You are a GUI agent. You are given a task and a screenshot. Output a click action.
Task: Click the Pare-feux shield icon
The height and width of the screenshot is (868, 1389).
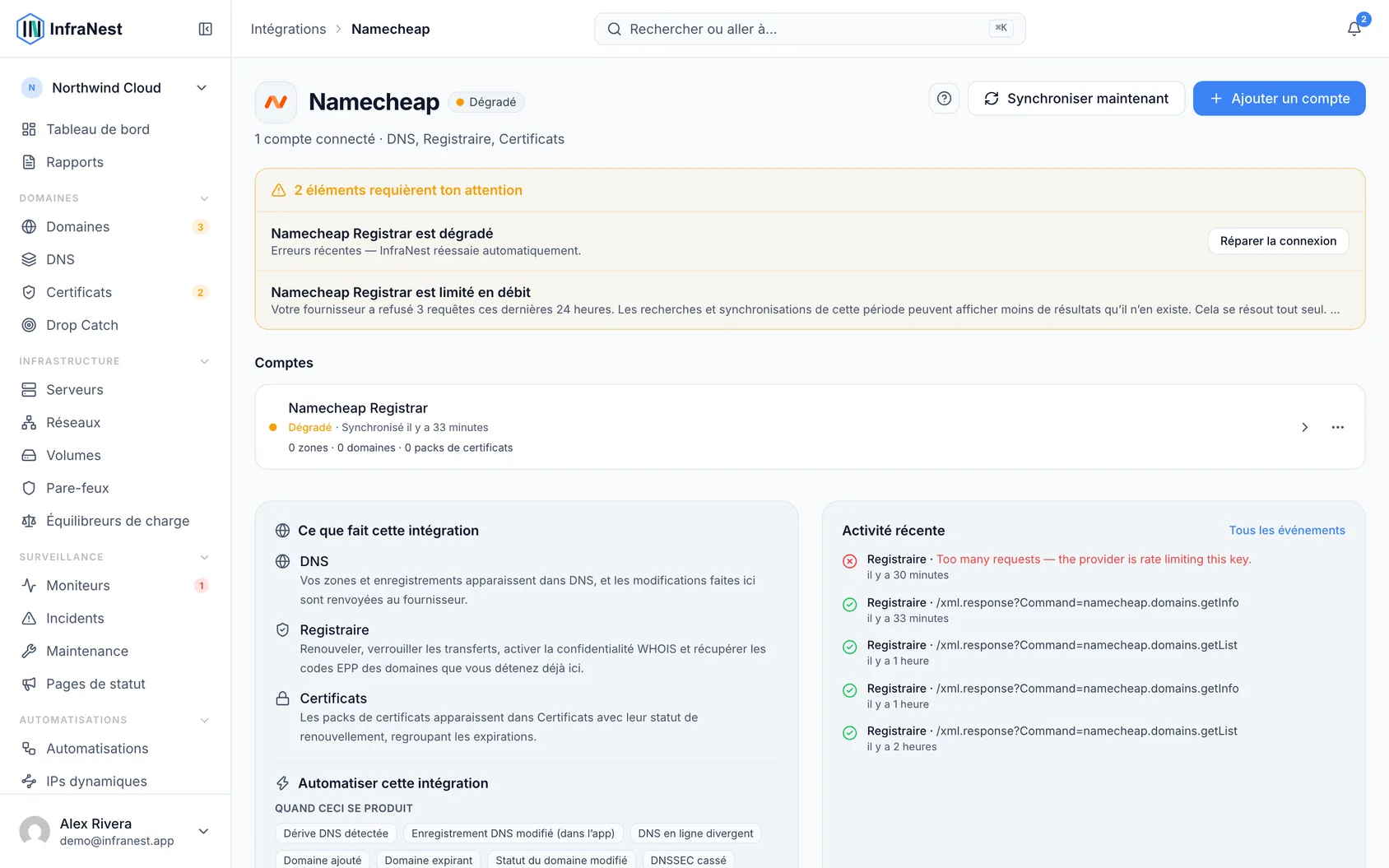(x=29, y=488)
